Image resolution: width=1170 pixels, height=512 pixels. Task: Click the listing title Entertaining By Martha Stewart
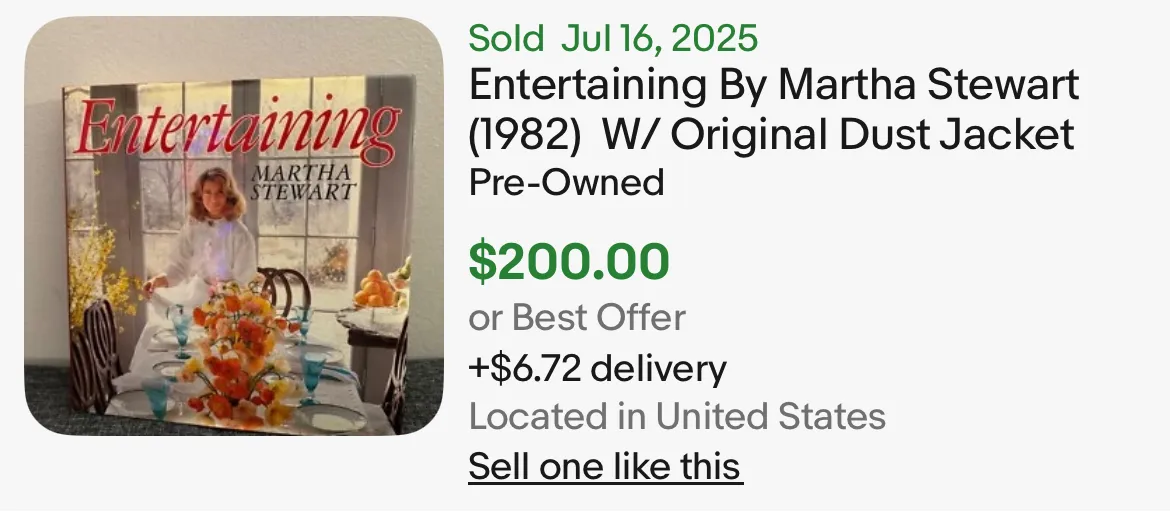pyautogui.click(x=774, y=86)
